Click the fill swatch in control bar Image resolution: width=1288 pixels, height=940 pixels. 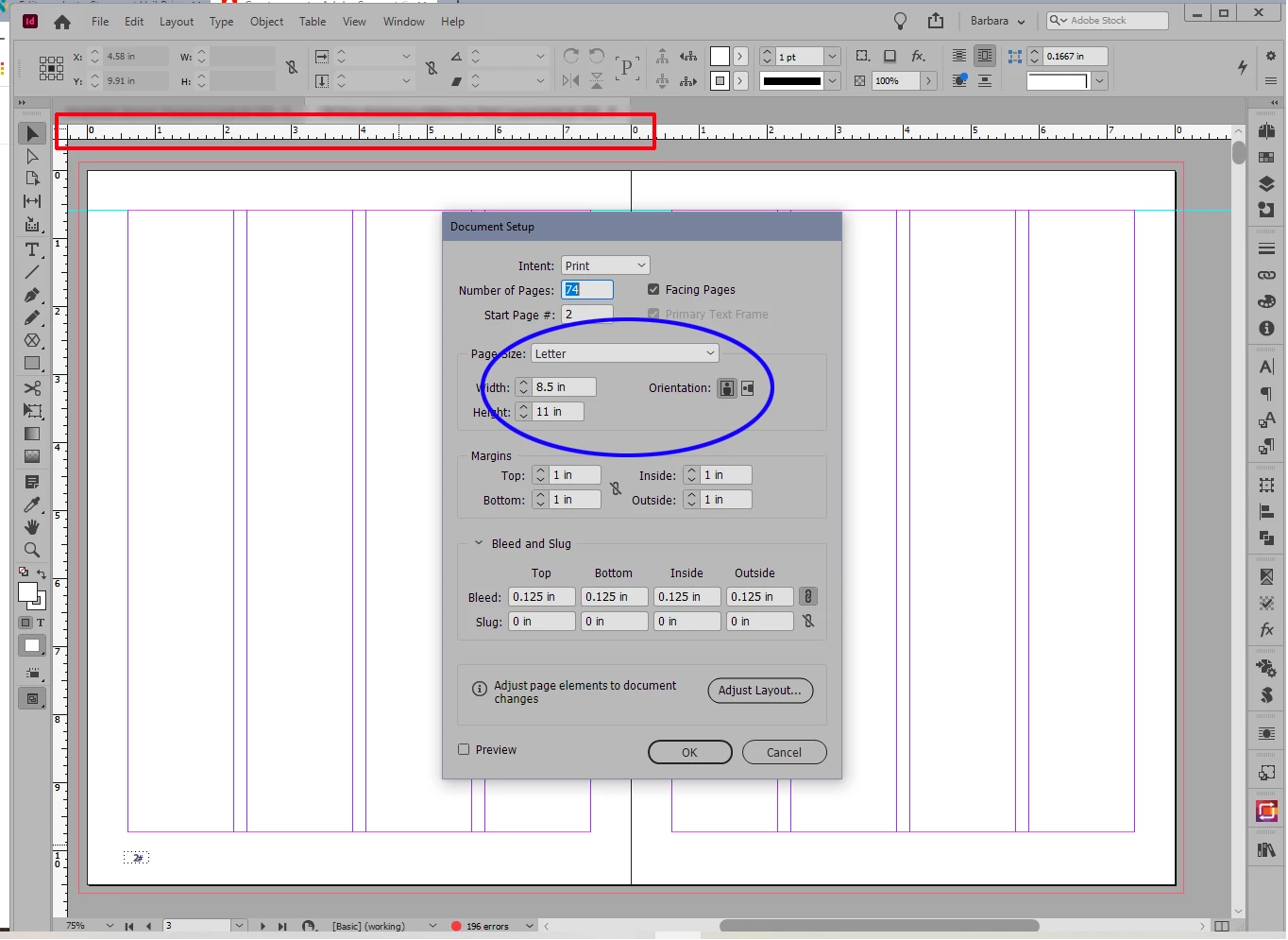720,57
